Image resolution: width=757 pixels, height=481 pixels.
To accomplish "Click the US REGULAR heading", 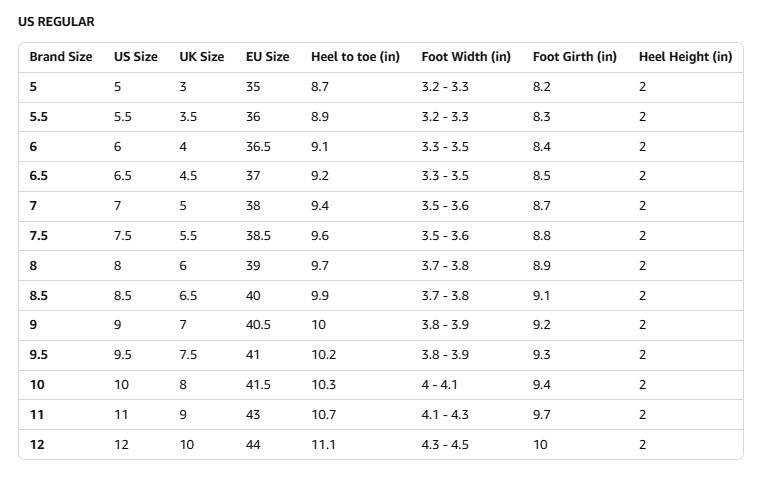I will (56, 22).
